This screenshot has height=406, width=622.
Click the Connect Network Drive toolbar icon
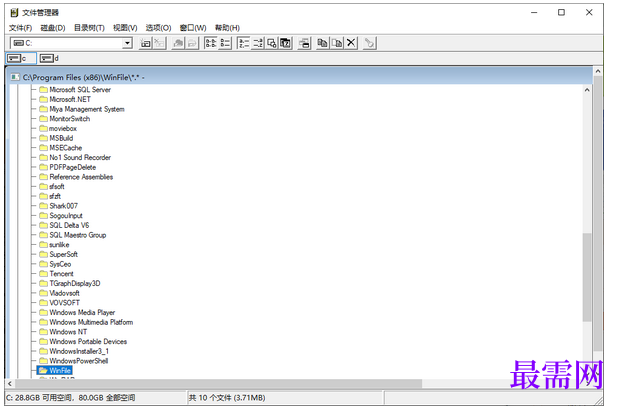(145, 43)
